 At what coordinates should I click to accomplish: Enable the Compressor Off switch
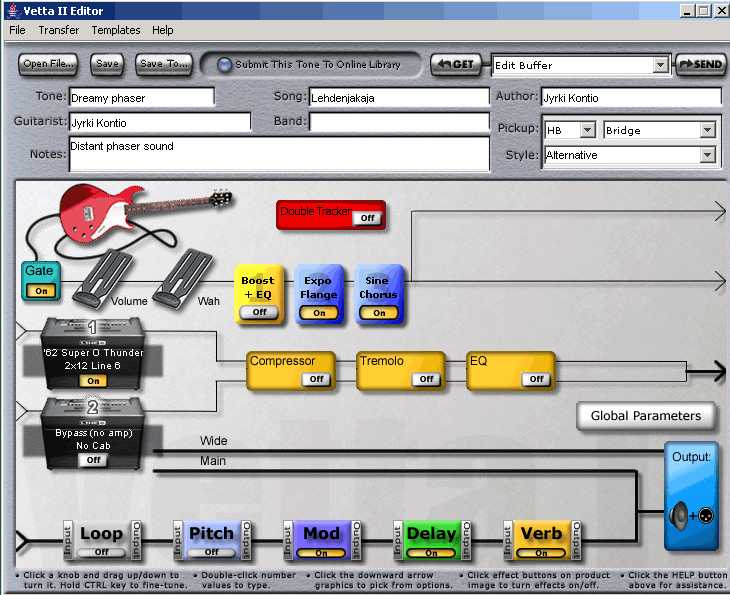[x=316, y=379]
